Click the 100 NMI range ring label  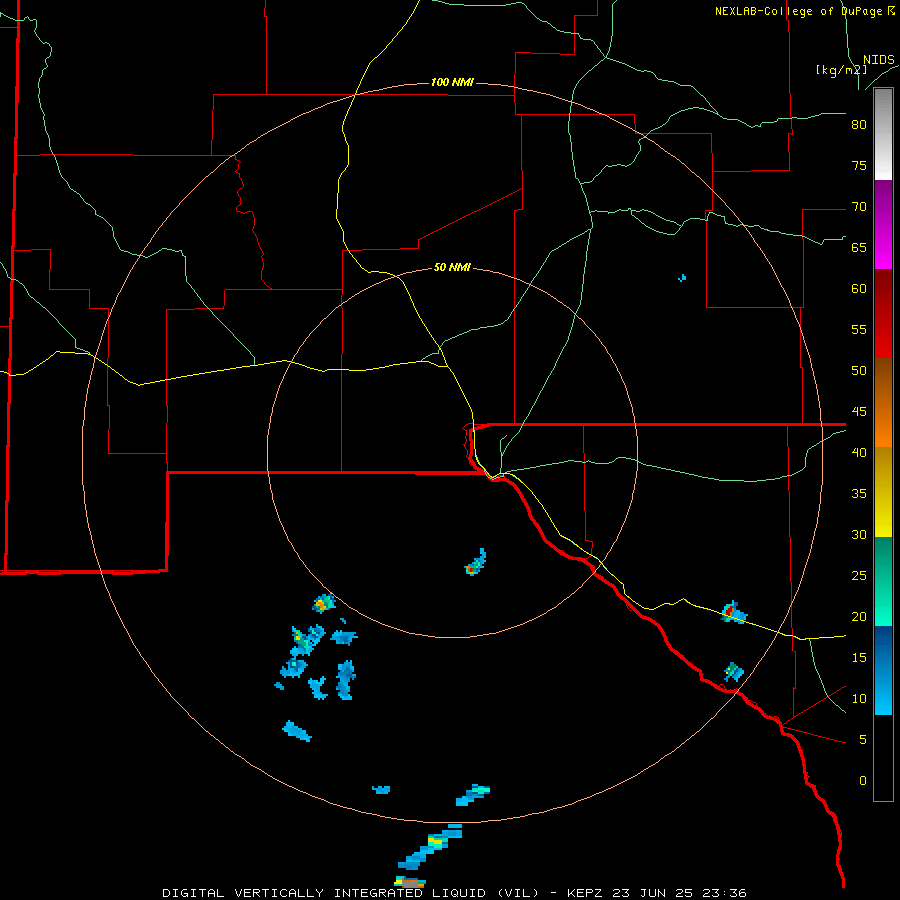(x=452, y=82)
